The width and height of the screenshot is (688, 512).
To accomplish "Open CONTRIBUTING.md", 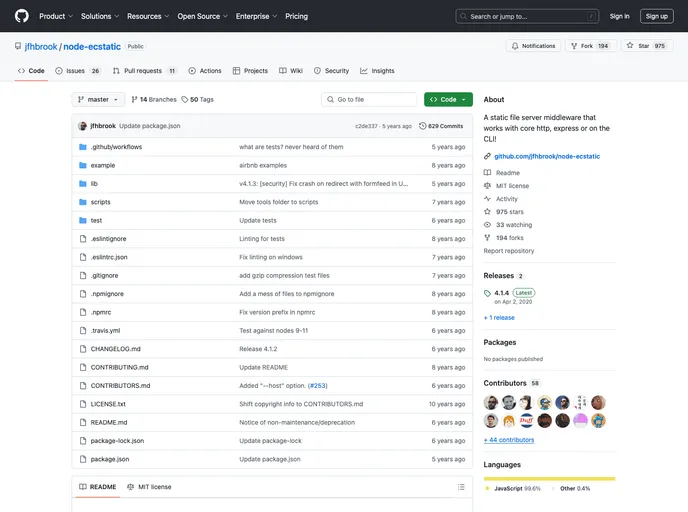I will tap(119, 367).
